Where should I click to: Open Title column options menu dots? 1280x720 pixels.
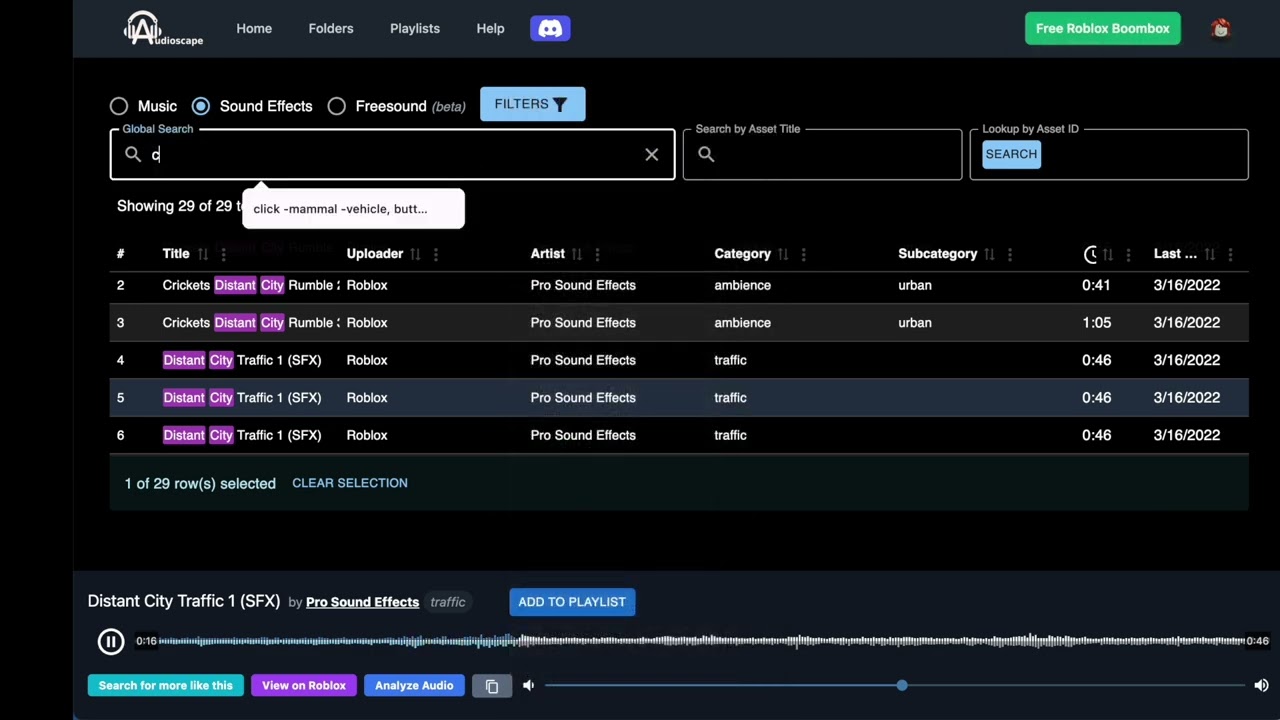click(223, 254)
